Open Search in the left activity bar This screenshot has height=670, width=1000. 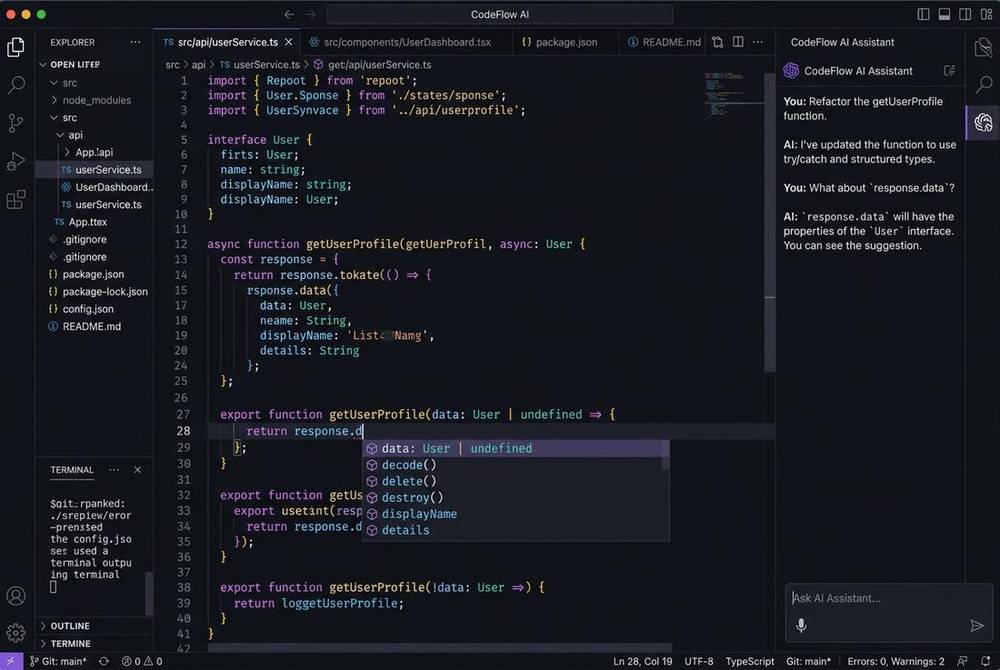[16, 84]
